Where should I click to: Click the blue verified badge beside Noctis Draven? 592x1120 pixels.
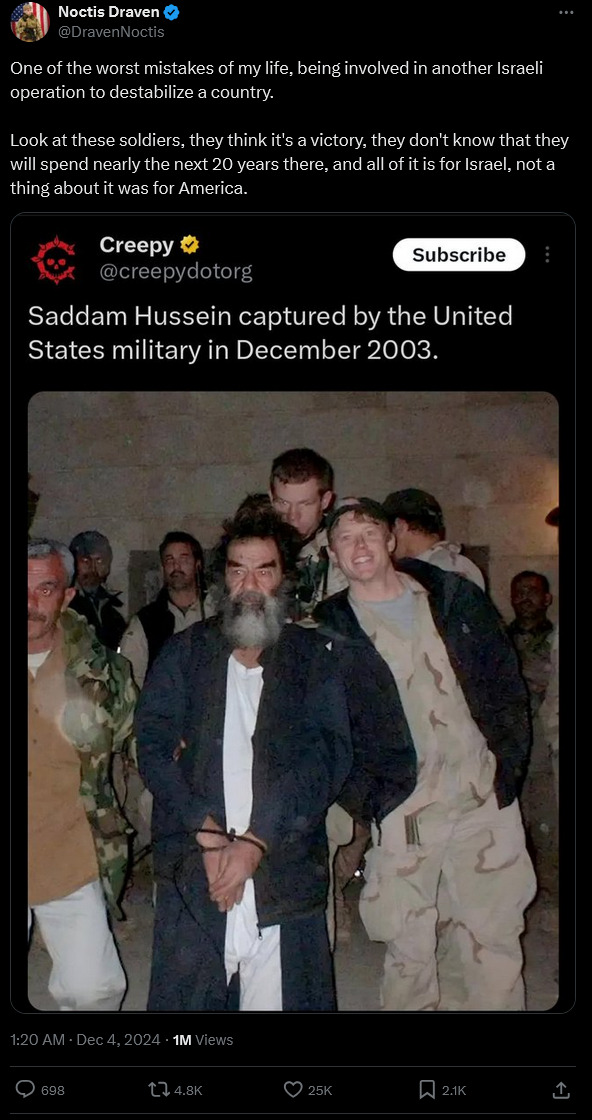pyautogui.click(x=171, y=12)
